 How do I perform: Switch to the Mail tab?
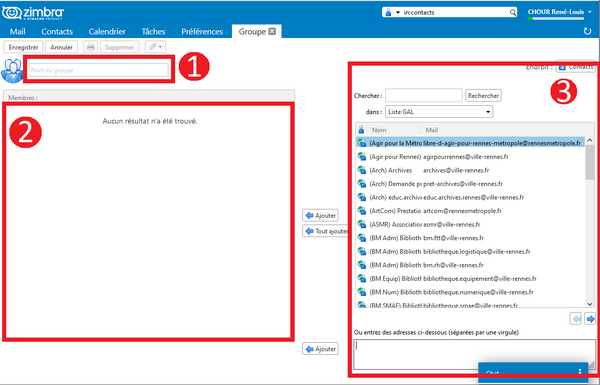[18, 31]
